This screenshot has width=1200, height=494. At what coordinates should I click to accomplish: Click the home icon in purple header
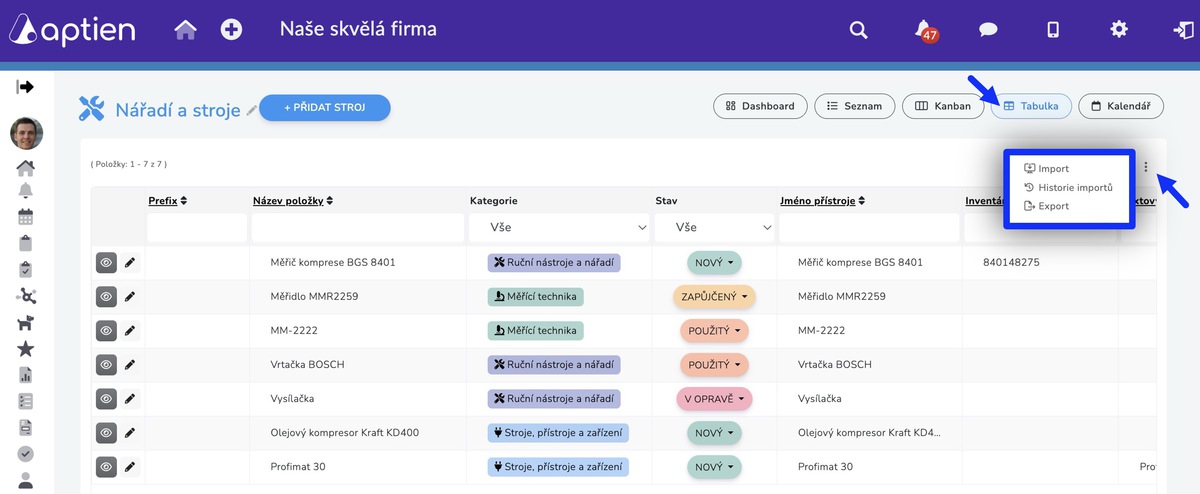point(186,30)
